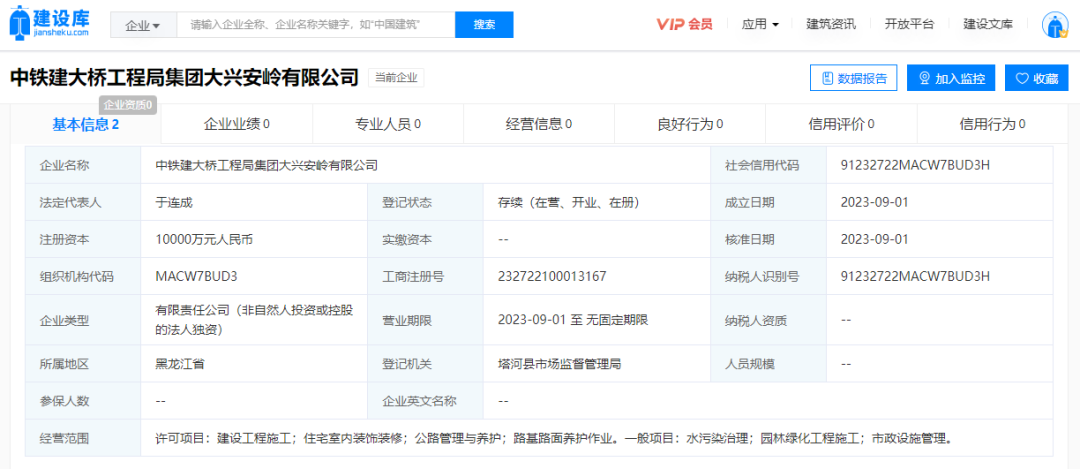Switch to the 经营信息 tab
This screenshot has width=1080, height=469.
click(x=539, y=125)
